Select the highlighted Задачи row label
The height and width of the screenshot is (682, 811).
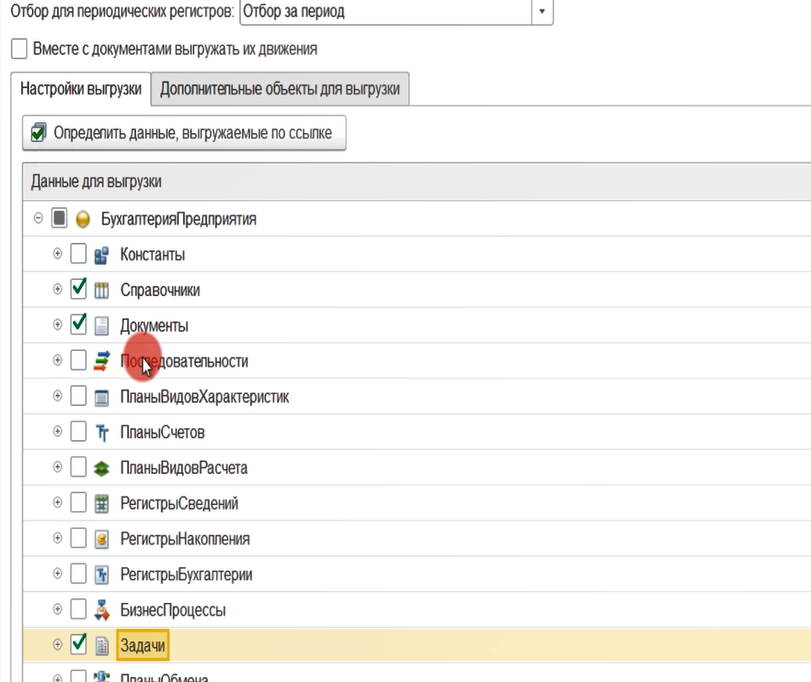pos(143,645)
